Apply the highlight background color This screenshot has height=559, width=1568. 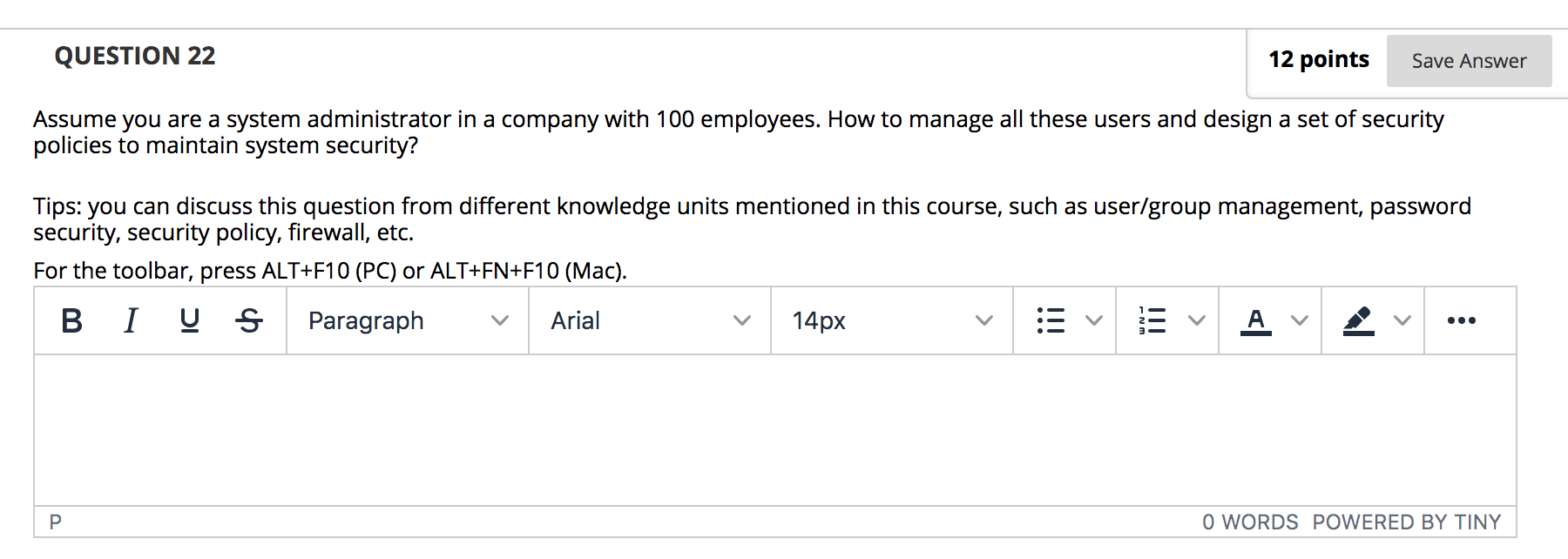click(x=1358, y=321)
